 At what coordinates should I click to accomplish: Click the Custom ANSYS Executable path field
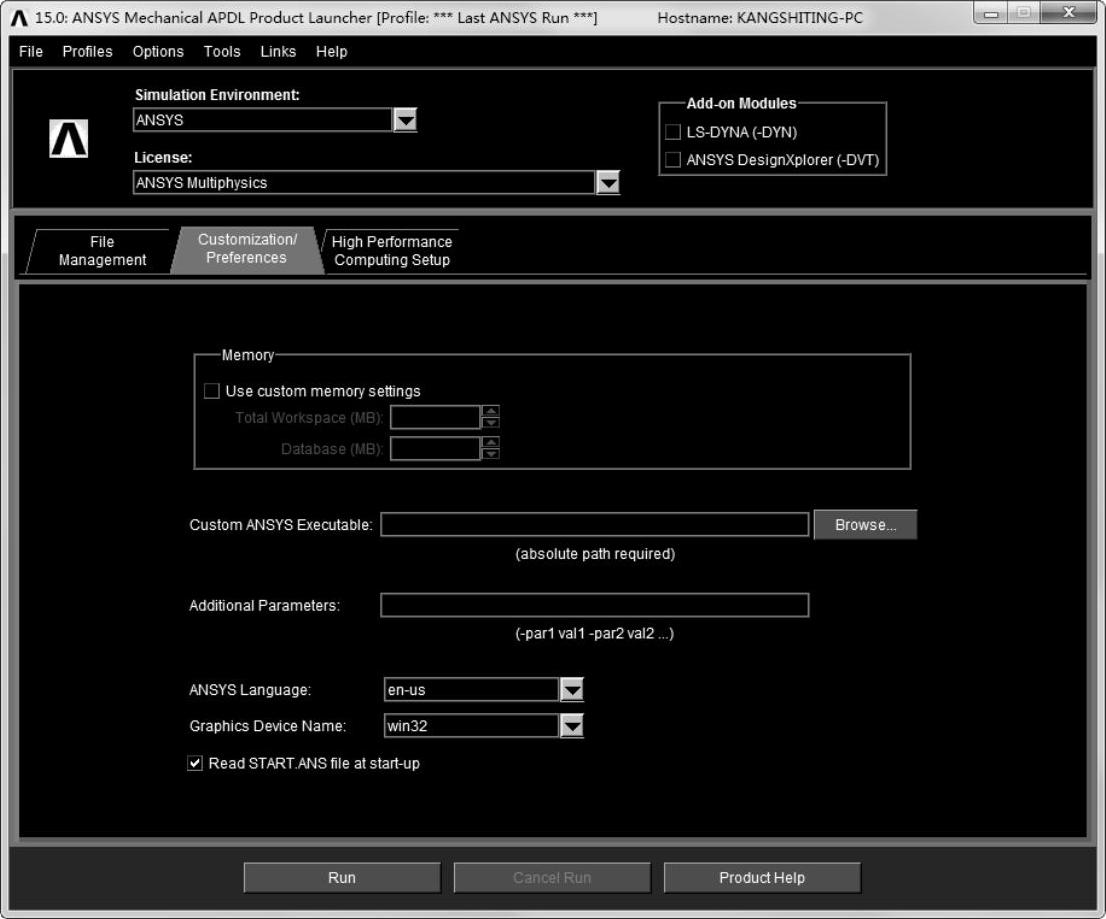point(595,525)
